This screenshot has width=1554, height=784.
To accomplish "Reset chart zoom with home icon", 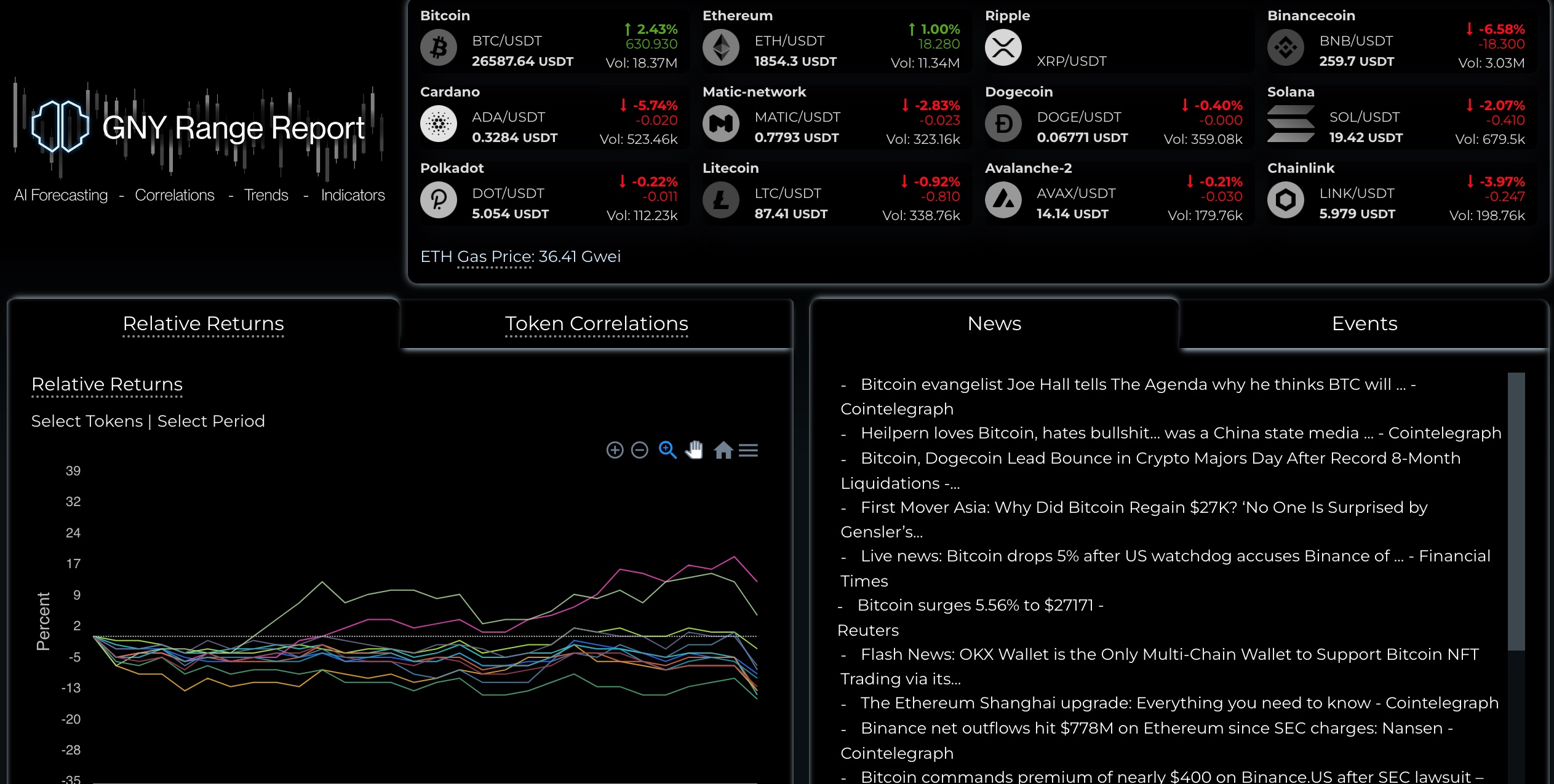I will pyautogui.click(x=723, y=451).
